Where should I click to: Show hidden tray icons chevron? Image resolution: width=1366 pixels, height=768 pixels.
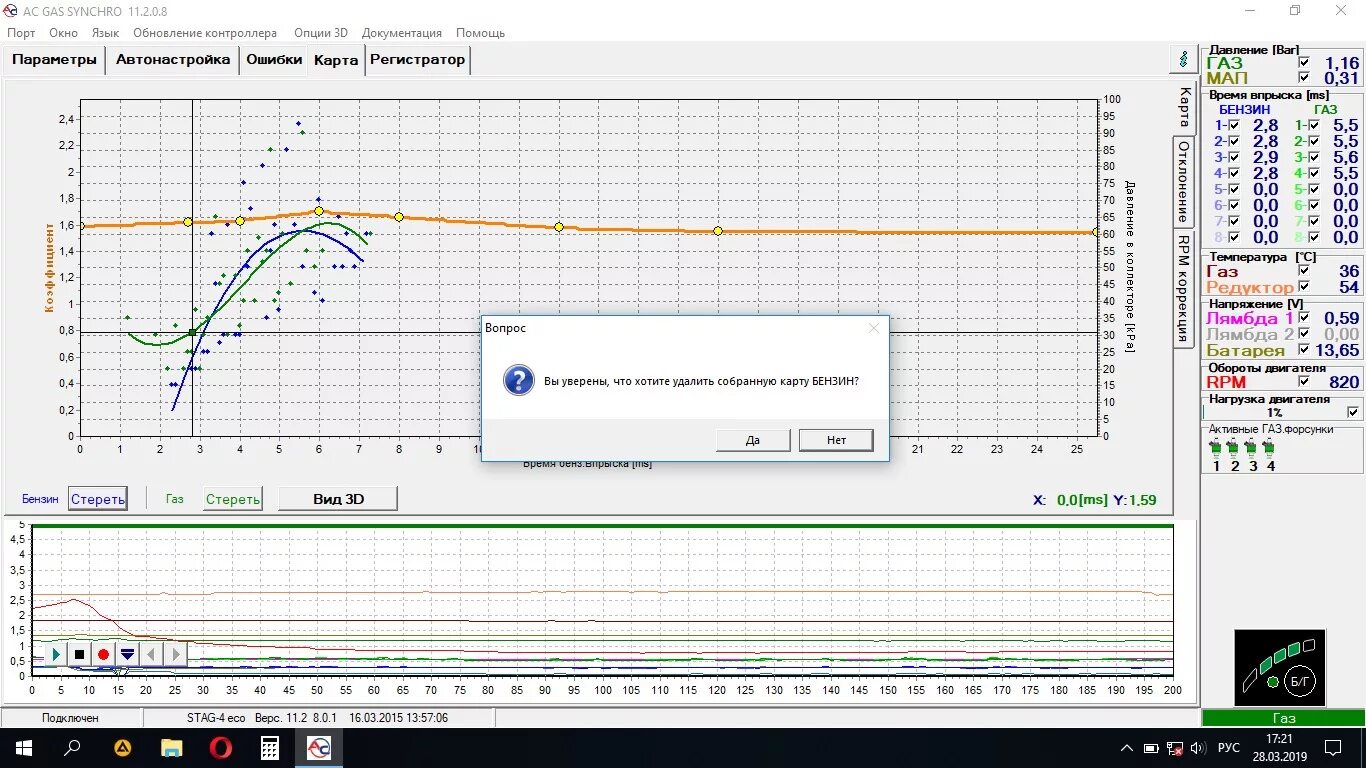1127,748
